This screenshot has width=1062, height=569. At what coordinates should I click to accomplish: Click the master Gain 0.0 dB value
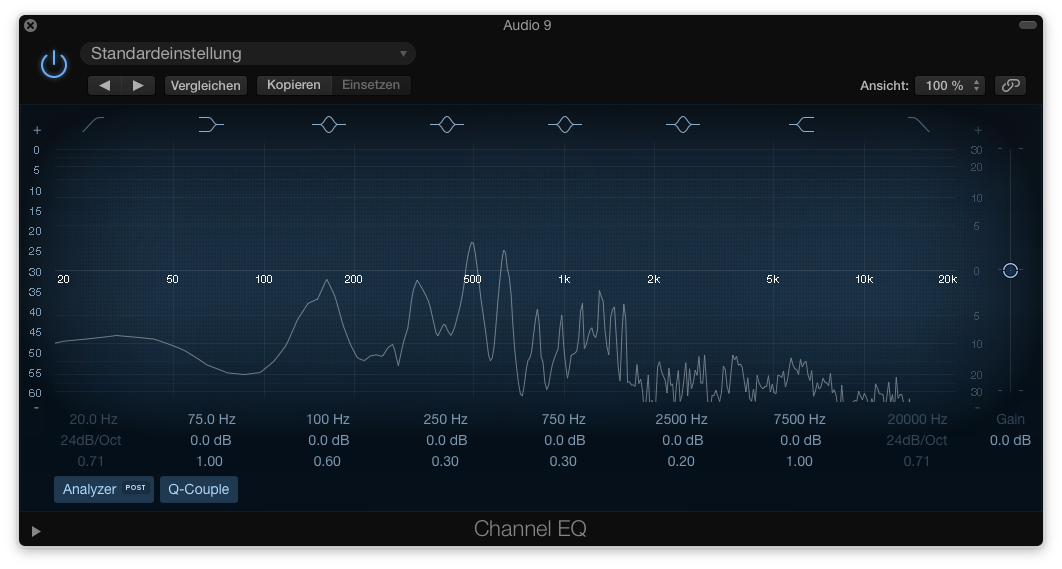(x=1010, y=440)
